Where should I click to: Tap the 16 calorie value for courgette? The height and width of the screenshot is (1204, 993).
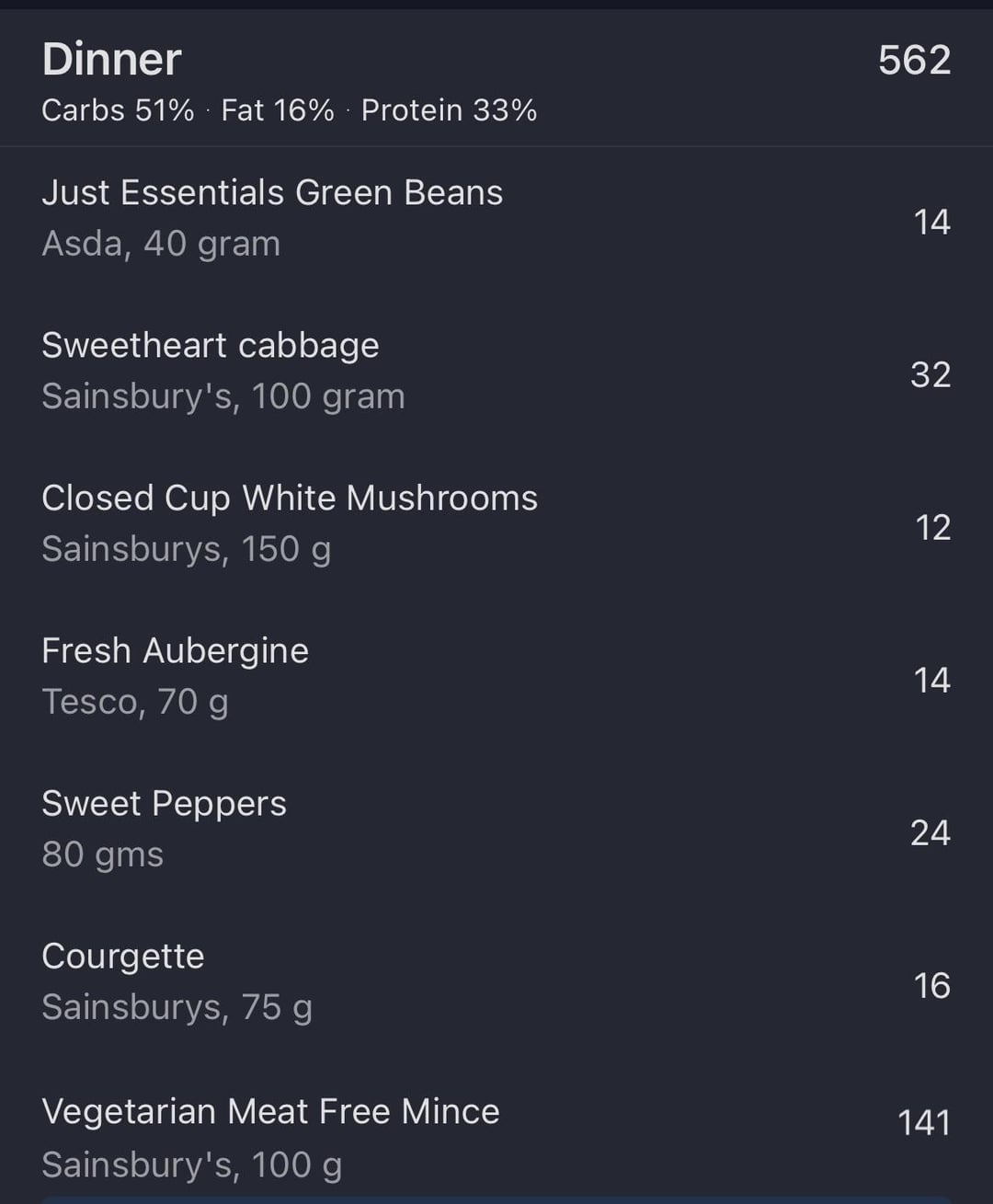pos(932,986)
